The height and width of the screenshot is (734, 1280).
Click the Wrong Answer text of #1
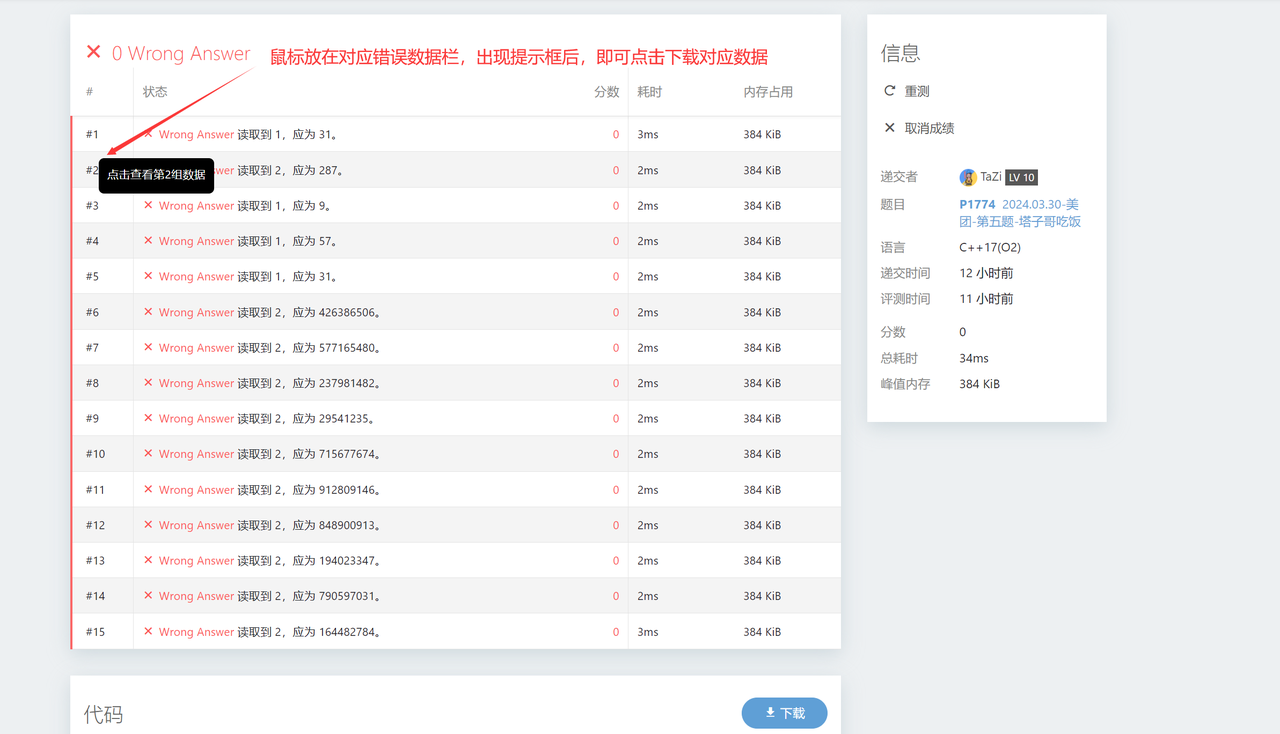pyautogui.click(x=196, y=134)
